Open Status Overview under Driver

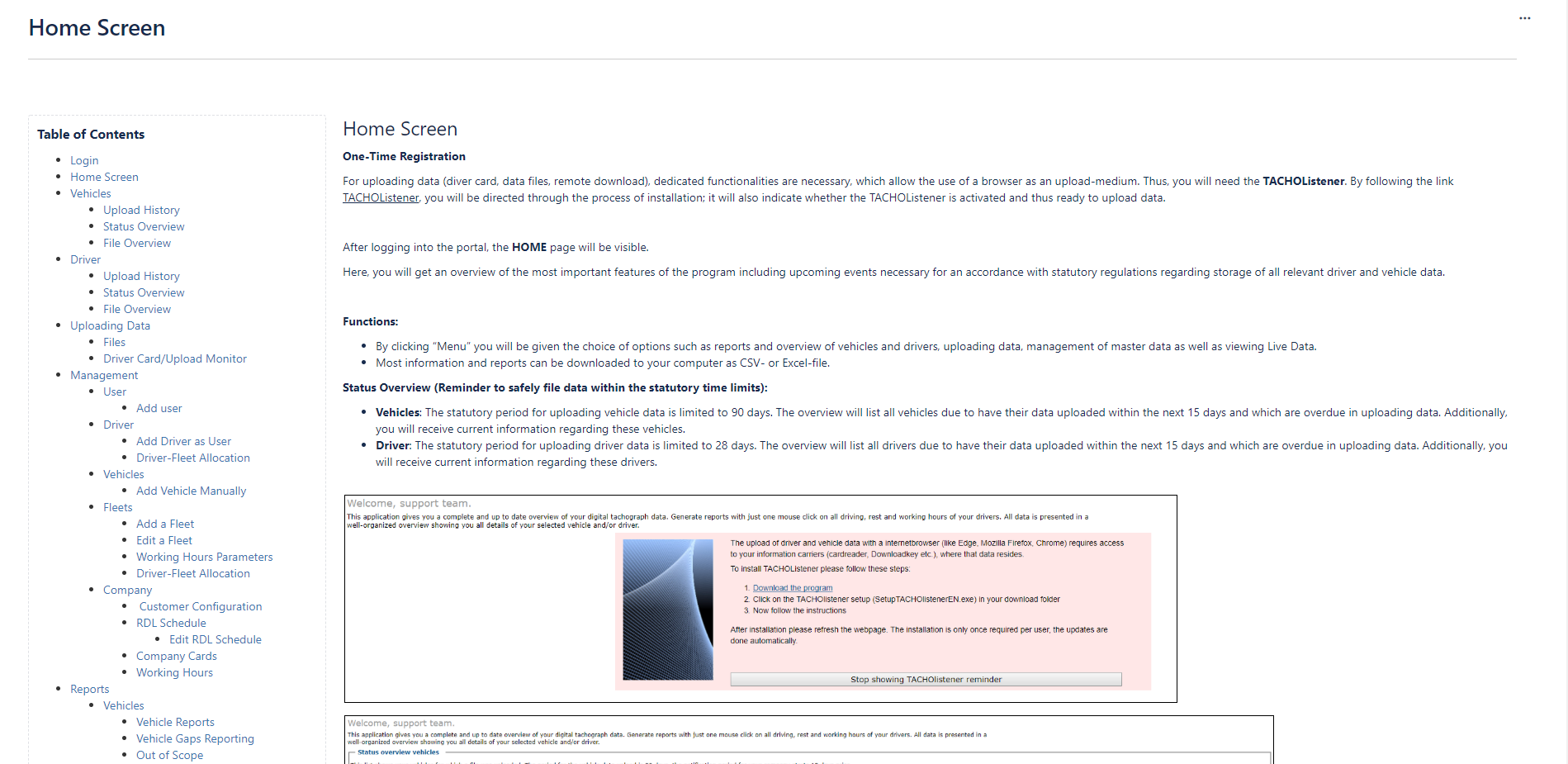(x=144, y=292)
